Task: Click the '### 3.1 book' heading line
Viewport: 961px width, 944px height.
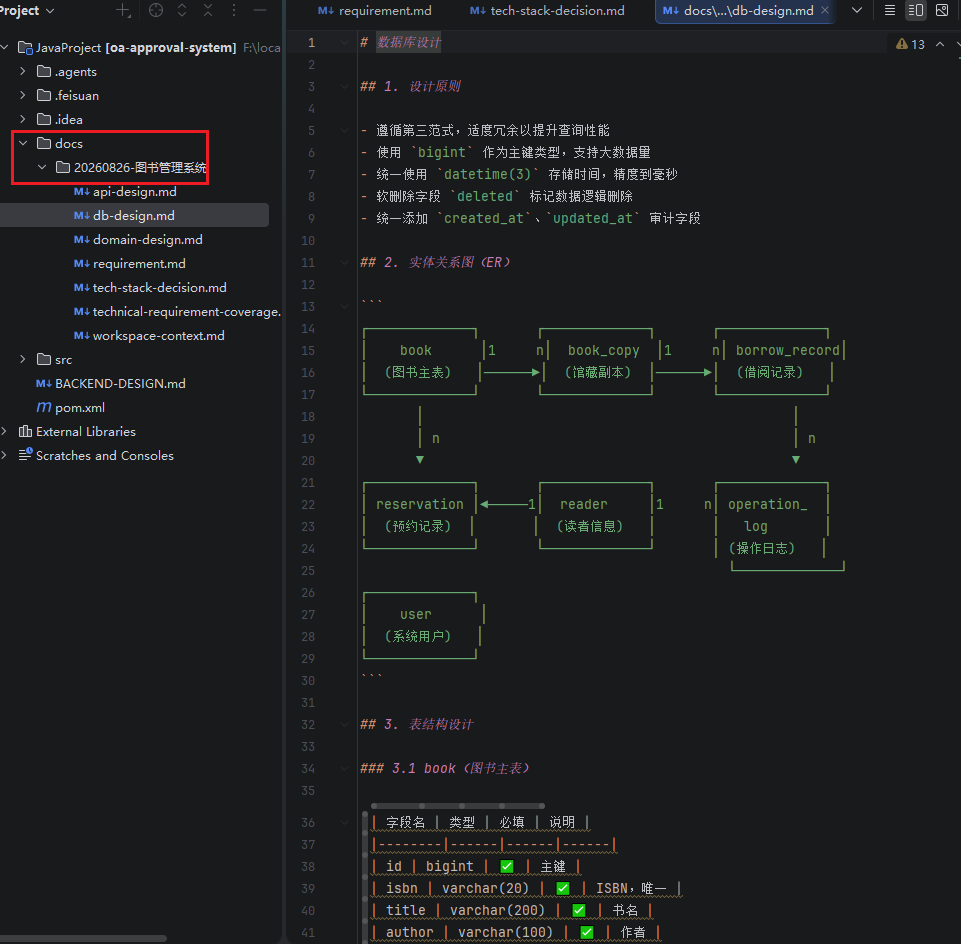Action: click(445, 768)
